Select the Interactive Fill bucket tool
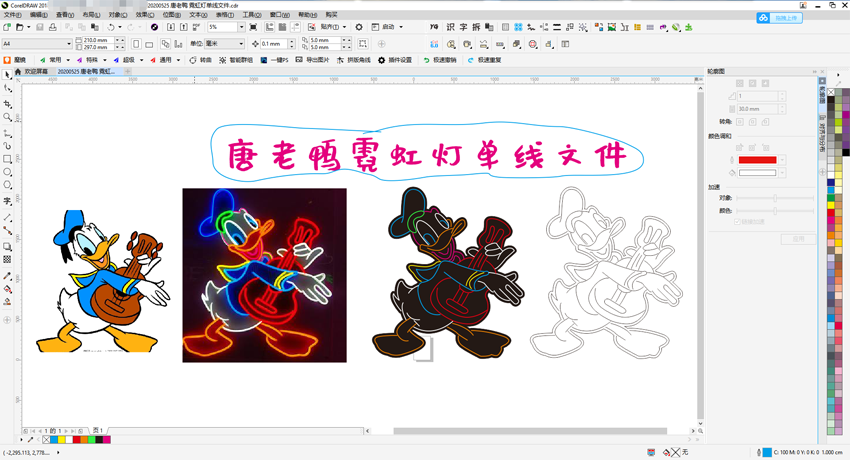The height and width of the screenshot is (460, 850). [7, 289]
